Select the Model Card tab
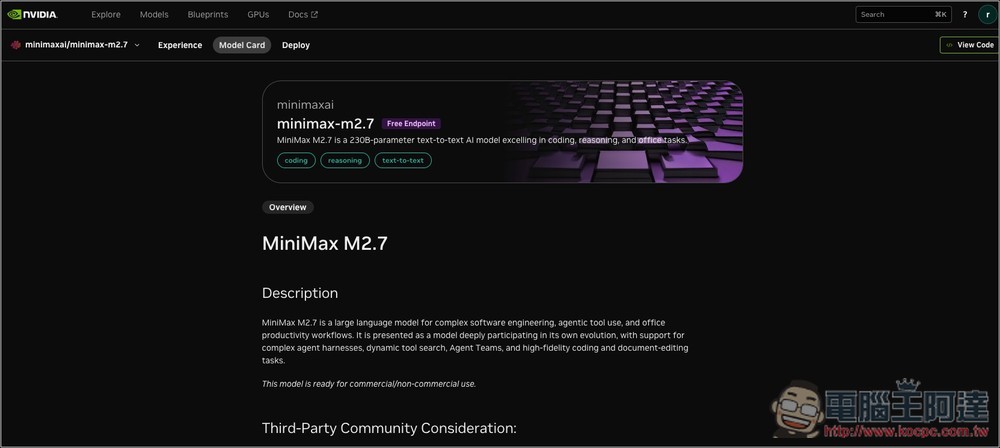The height and width of the screenshot is (448, 1000). point(242,45)
